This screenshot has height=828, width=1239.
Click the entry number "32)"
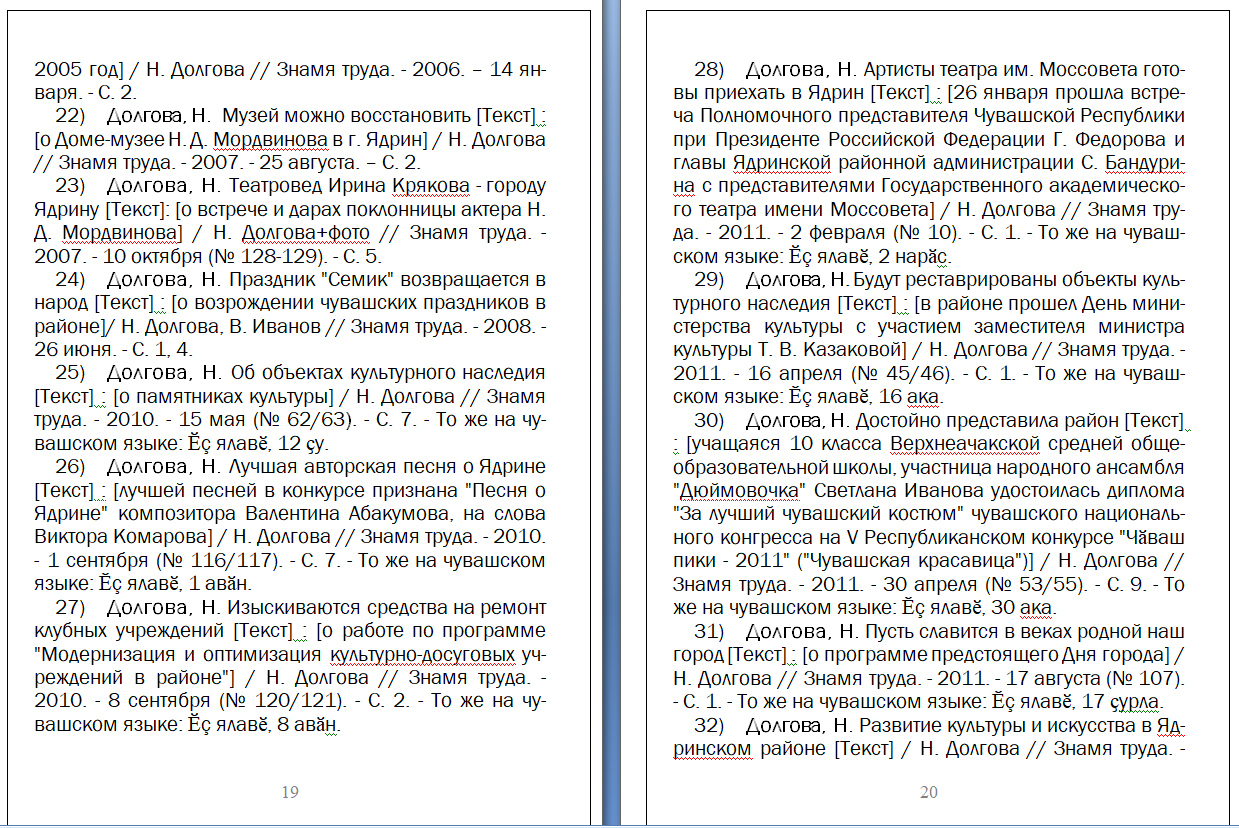(x=708, y=725)
